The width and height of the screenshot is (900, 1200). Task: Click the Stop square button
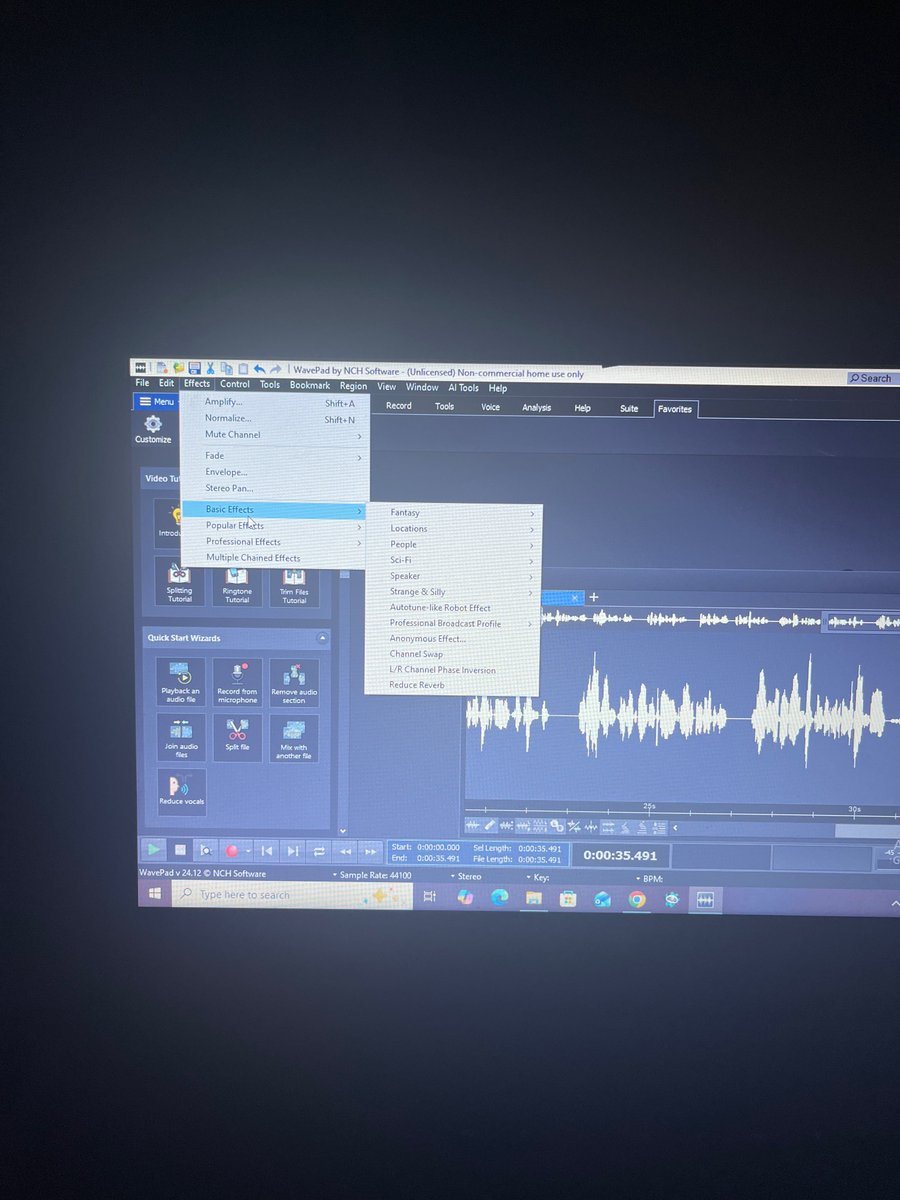(x=181, y=850)
